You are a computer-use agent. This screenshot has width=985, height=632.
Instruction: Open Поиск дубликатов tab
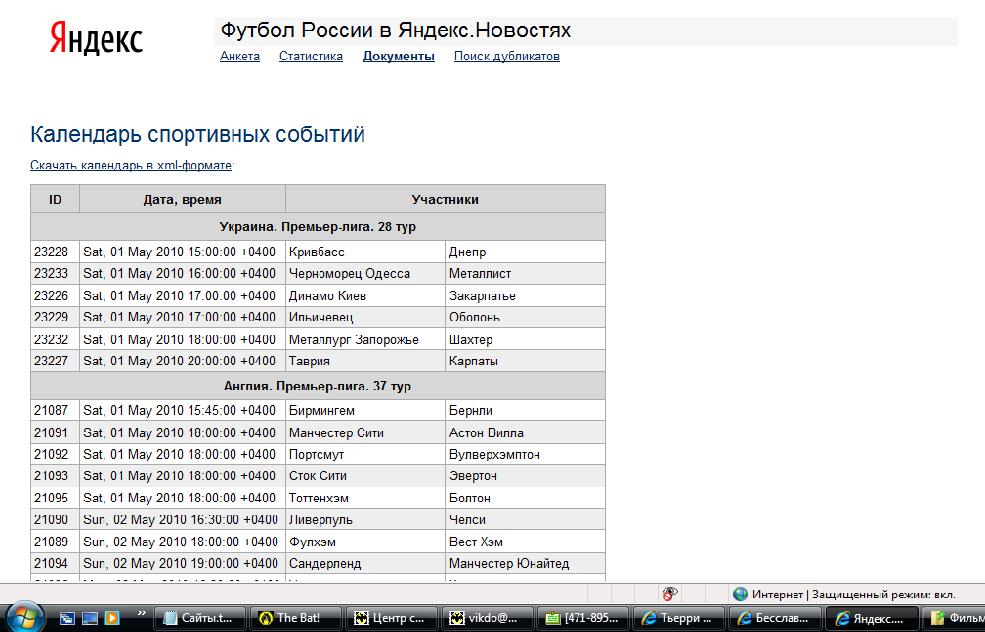coord(506,56)
